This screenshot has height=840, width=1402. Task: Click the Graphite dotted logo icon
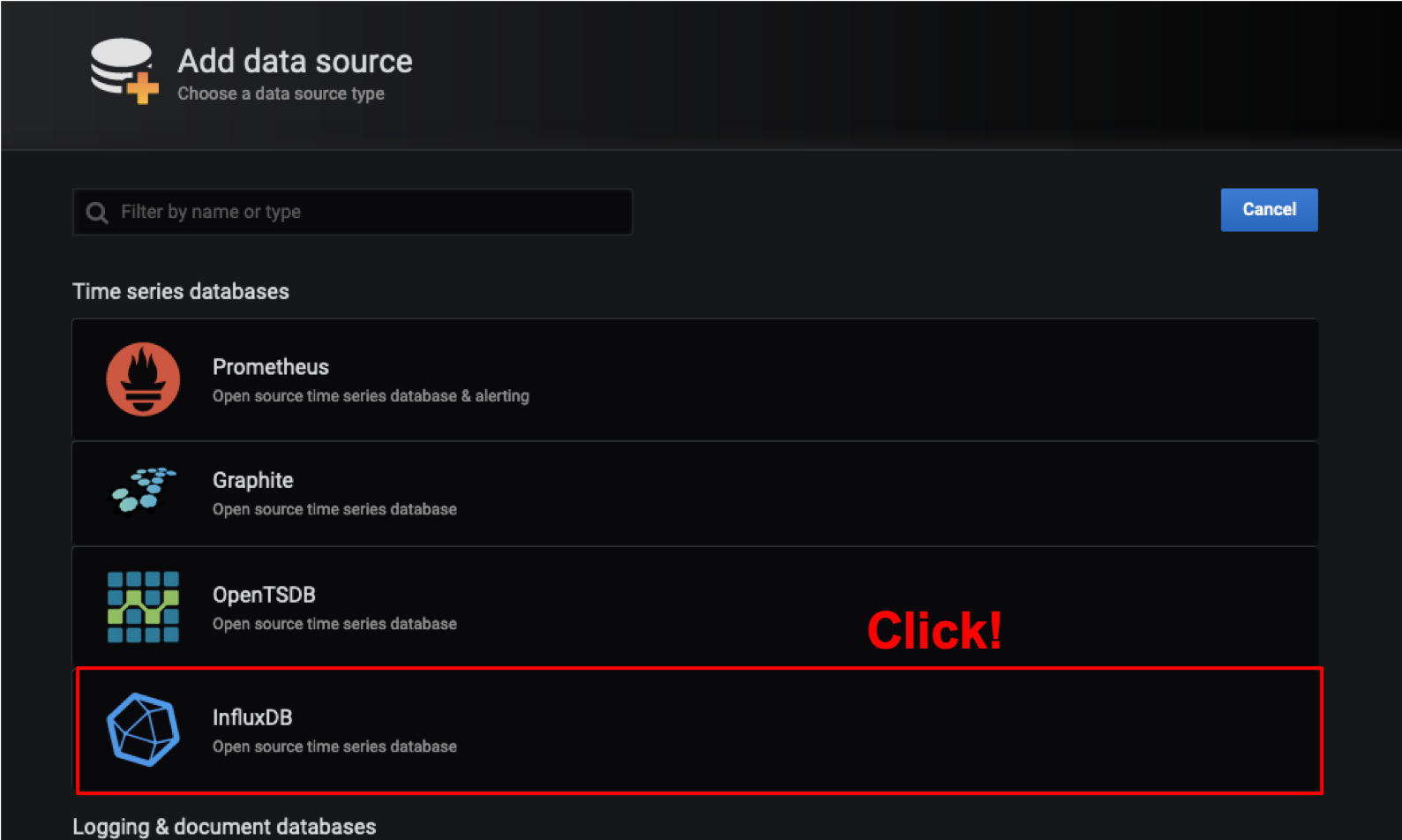click(143, 490)
